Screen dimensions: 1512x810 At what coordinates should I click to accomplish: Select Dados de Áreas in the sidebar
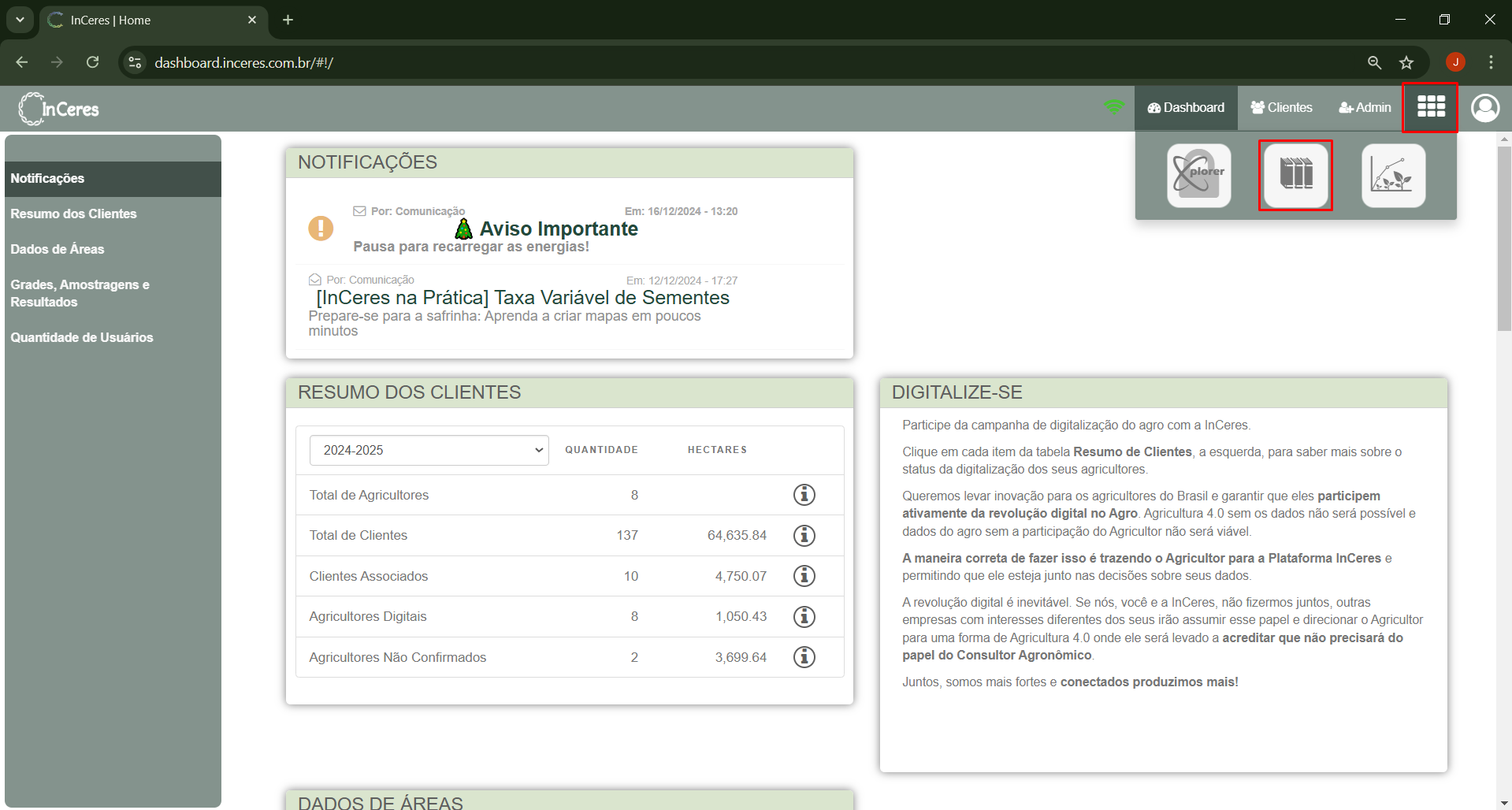click(113, 250)
